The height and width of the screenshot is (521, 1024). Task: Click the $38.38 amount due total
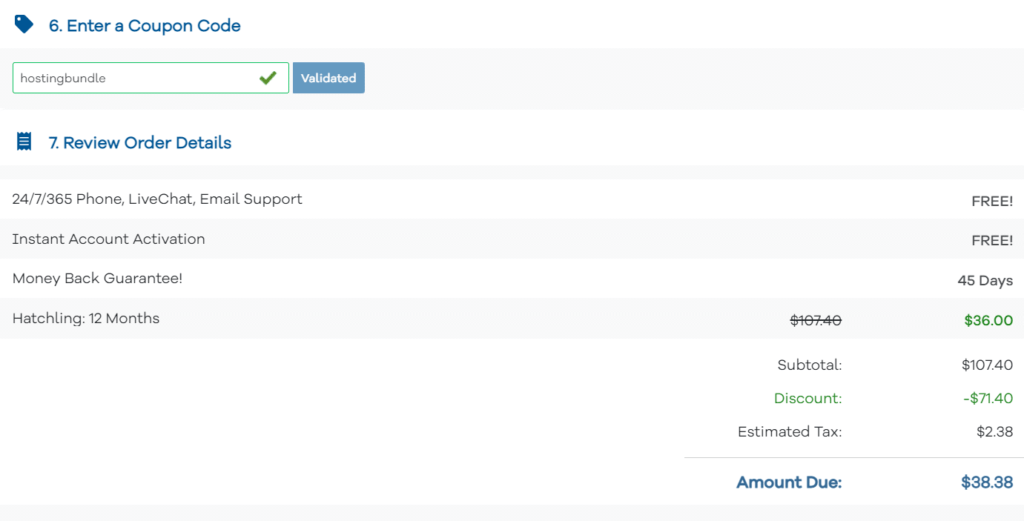coord(987,482)
